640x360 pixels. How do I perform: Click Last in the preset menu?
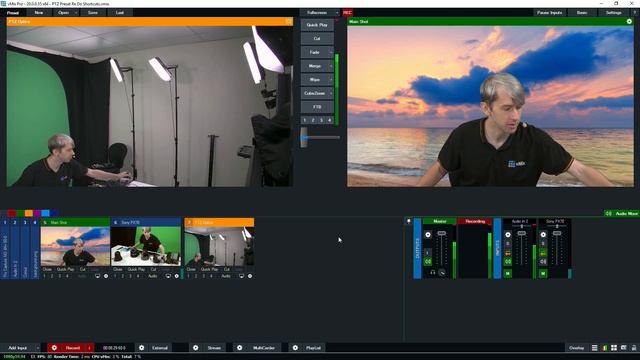click(120, 13)
